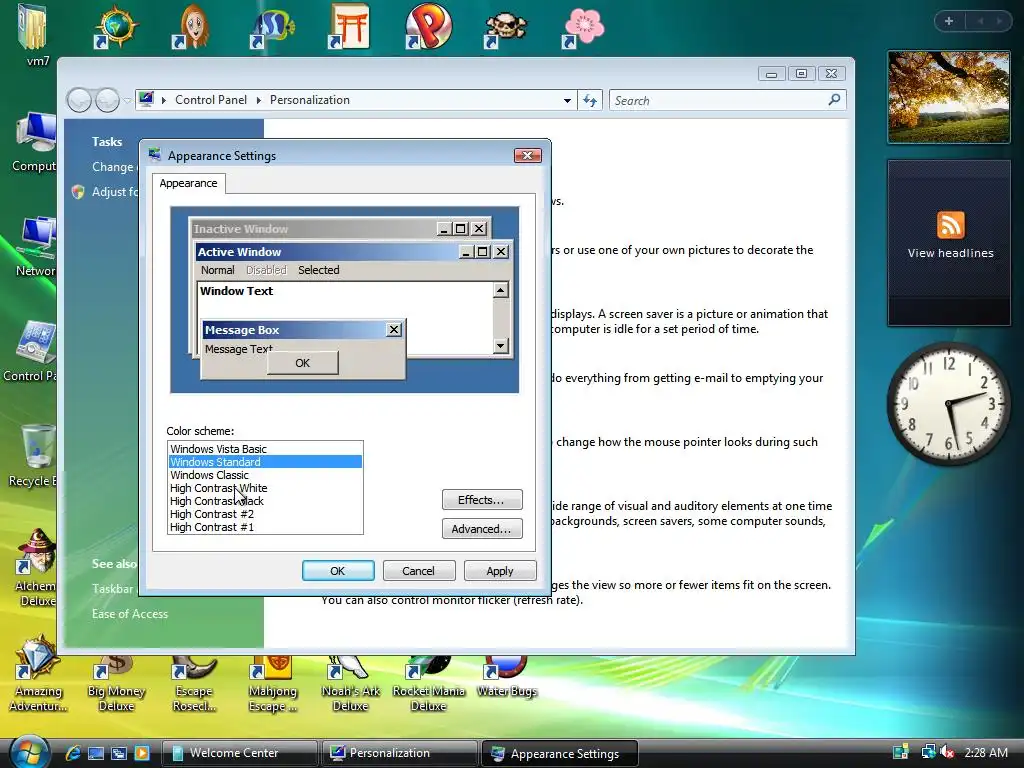Click the network tray icon

tap(928, 753)
